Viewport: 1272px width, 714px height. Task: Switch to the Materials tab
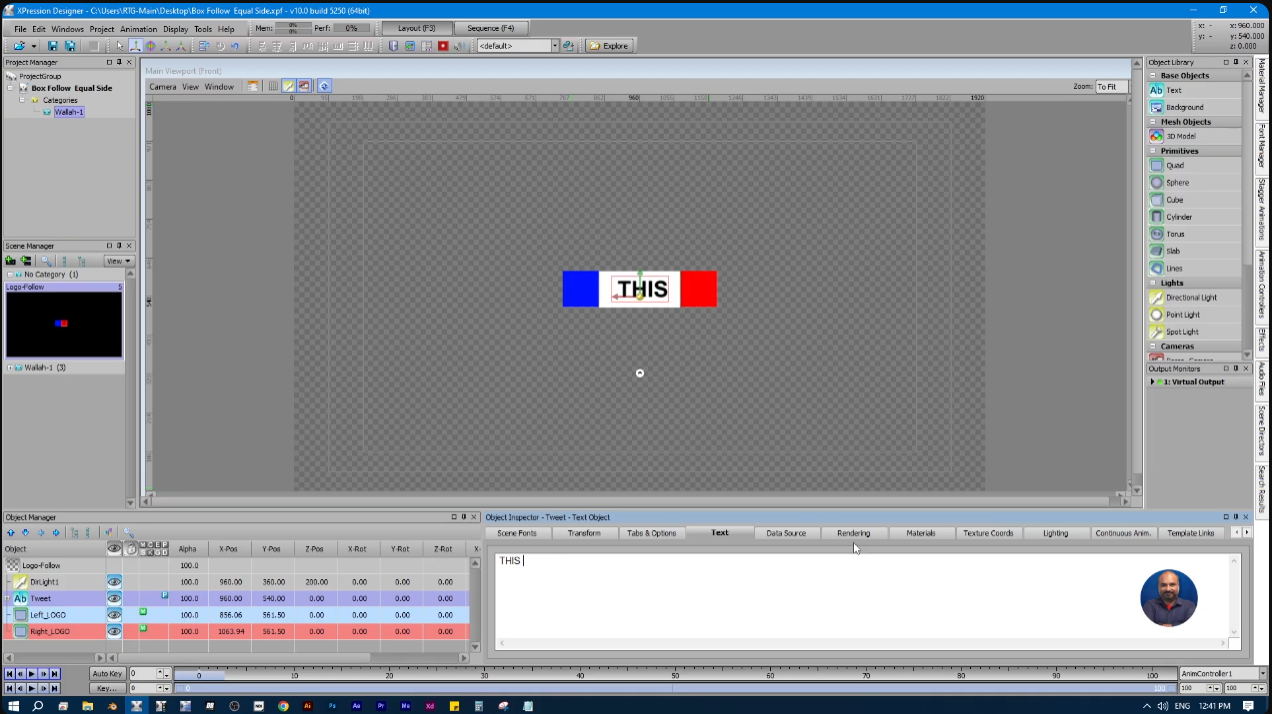920,533
